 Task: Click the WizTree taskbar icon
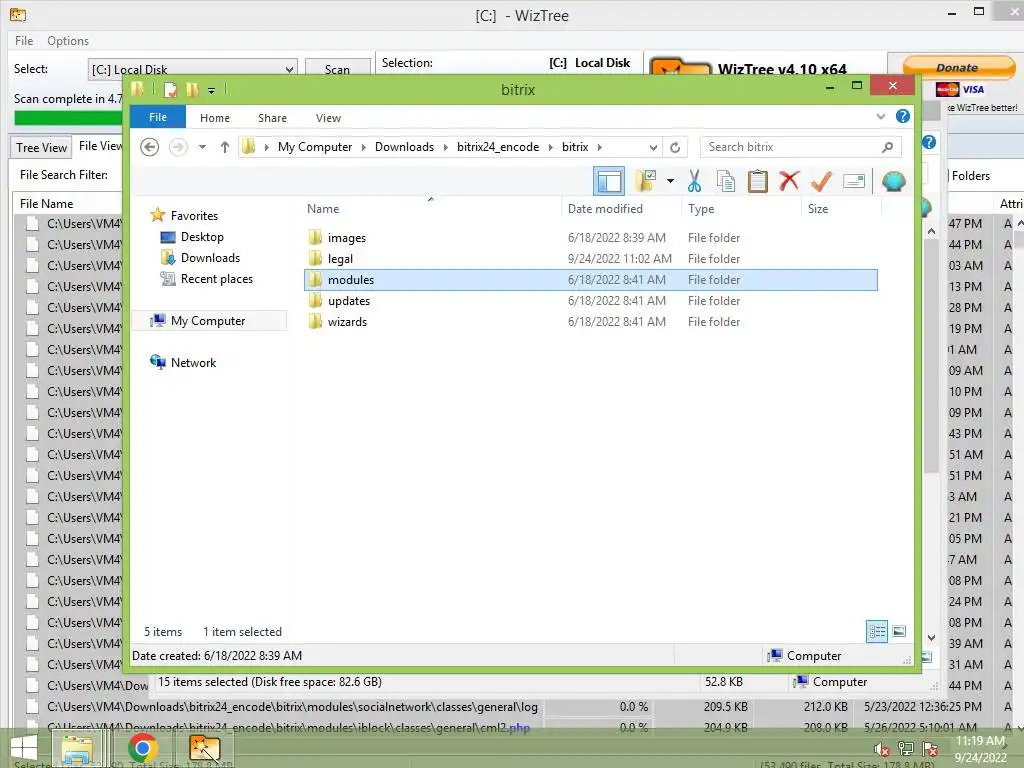click(x=204, y=748)
